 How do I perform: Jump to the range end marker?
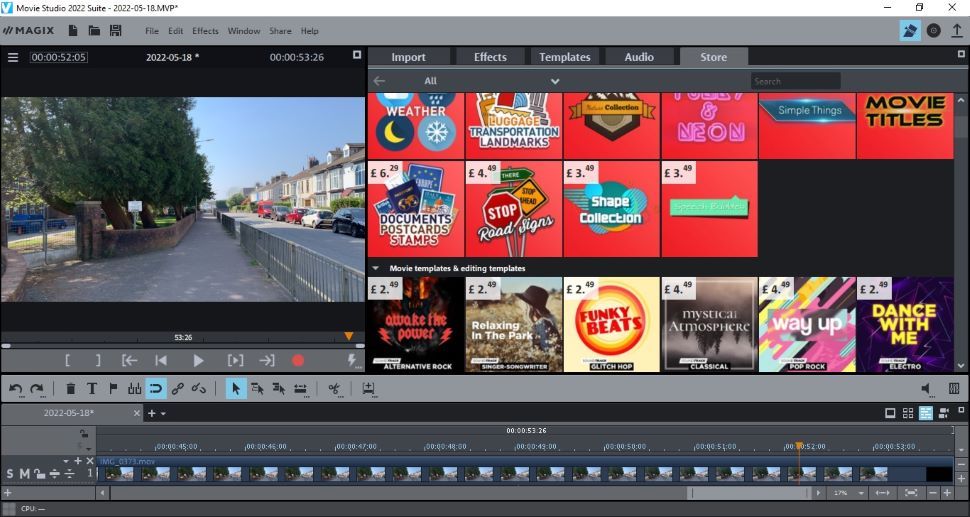(x=267, y=361)
